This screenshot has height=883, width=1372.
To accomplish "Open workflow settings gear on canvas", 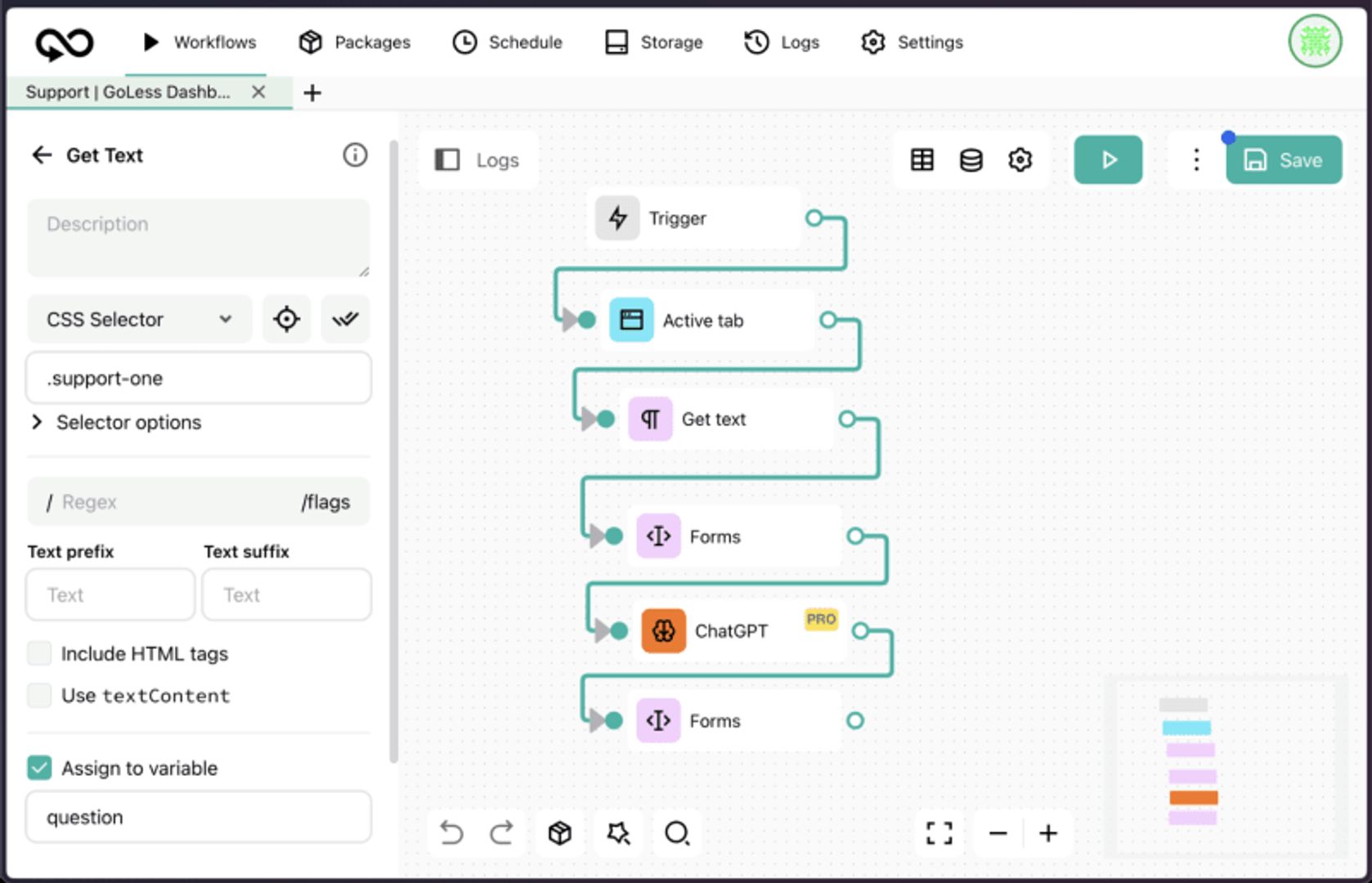I will (1020, 160).
